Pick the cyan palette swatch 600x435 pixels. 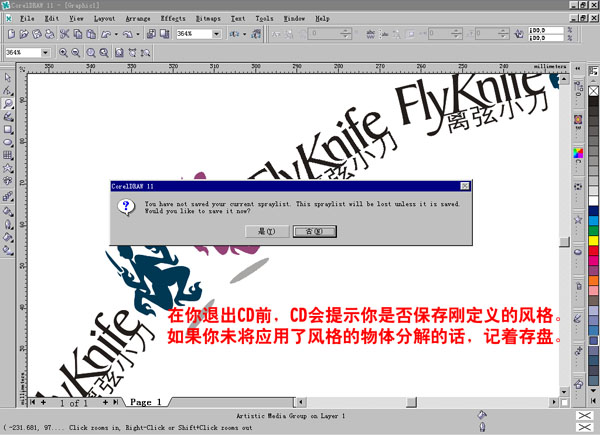click(593, 220)
